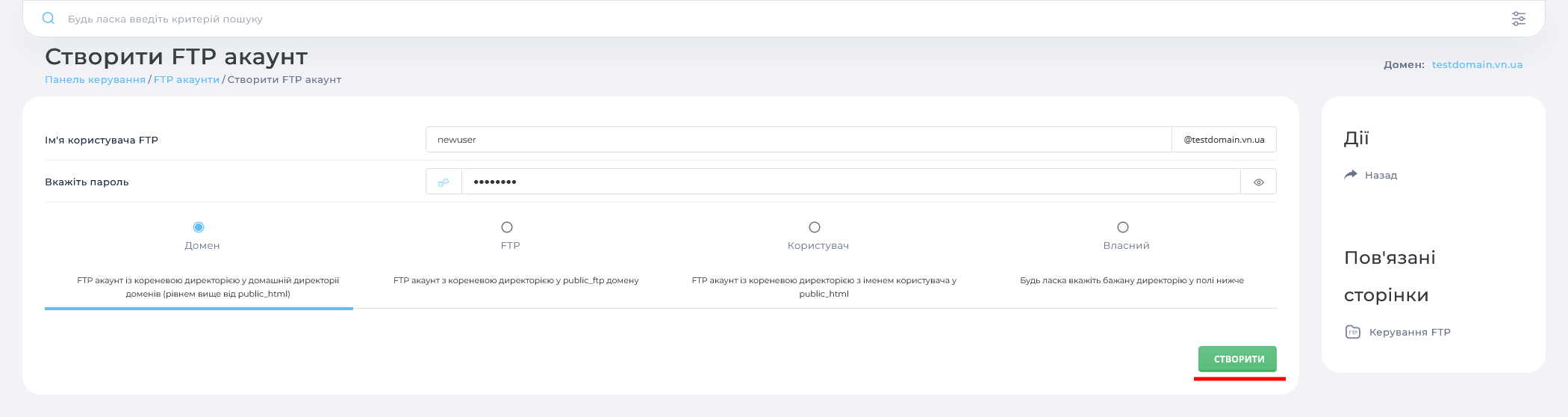
Task: Click the FTP folder icon in related pages
Action: click(x=1352, y=332)
